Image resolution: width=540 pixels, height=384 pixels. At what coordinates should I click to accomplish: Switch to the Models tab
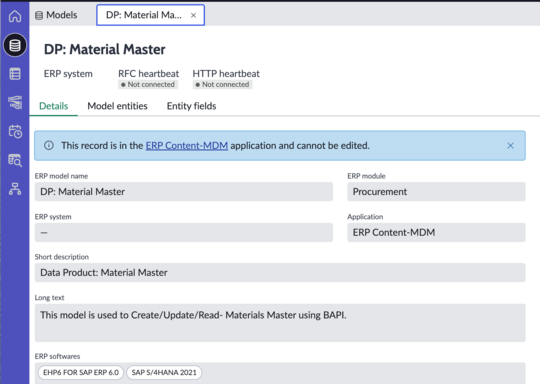(56, 15)
